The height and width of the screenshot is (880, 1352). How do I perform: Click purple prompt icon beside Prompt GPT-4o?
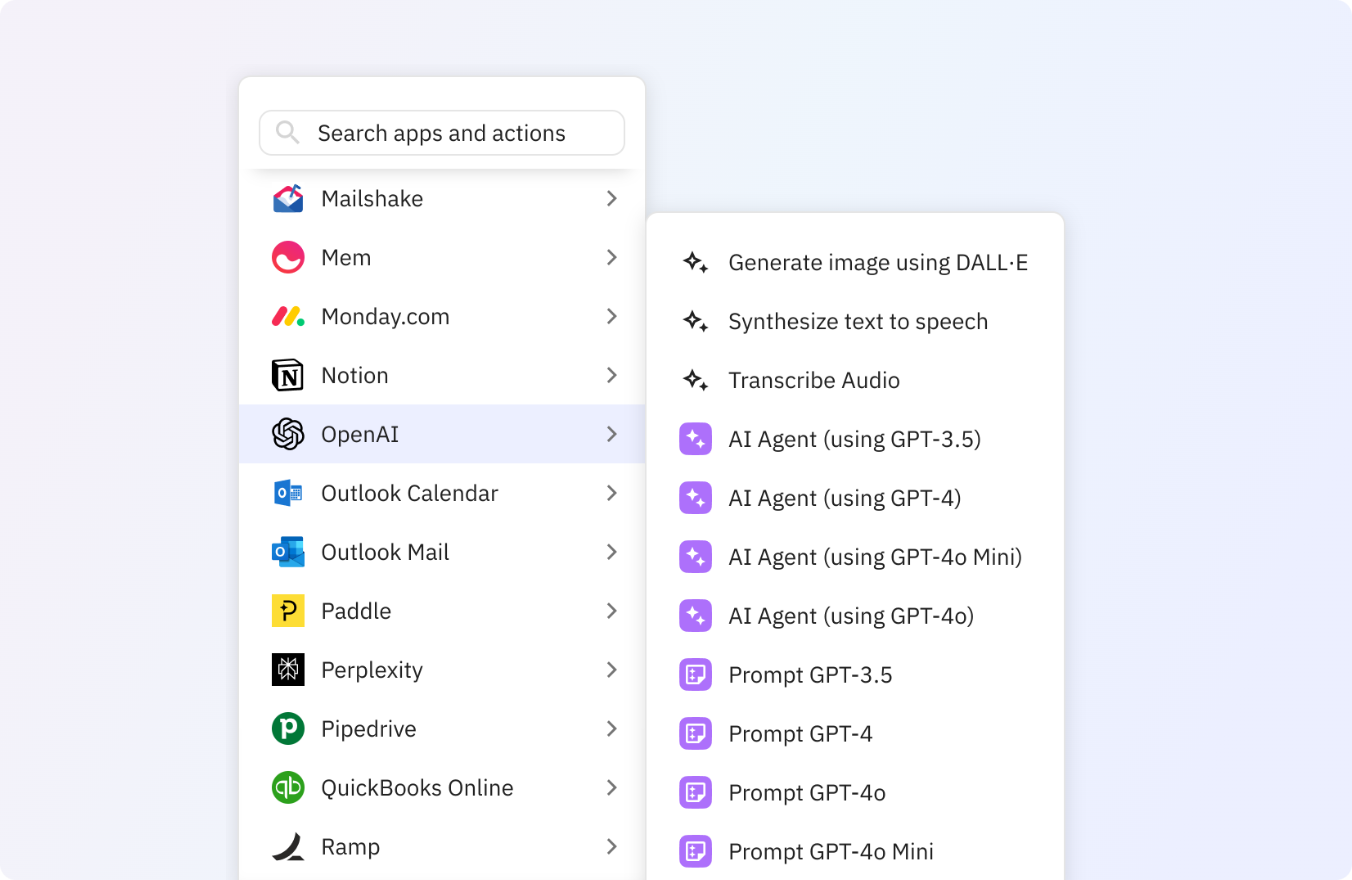point(695,793)
